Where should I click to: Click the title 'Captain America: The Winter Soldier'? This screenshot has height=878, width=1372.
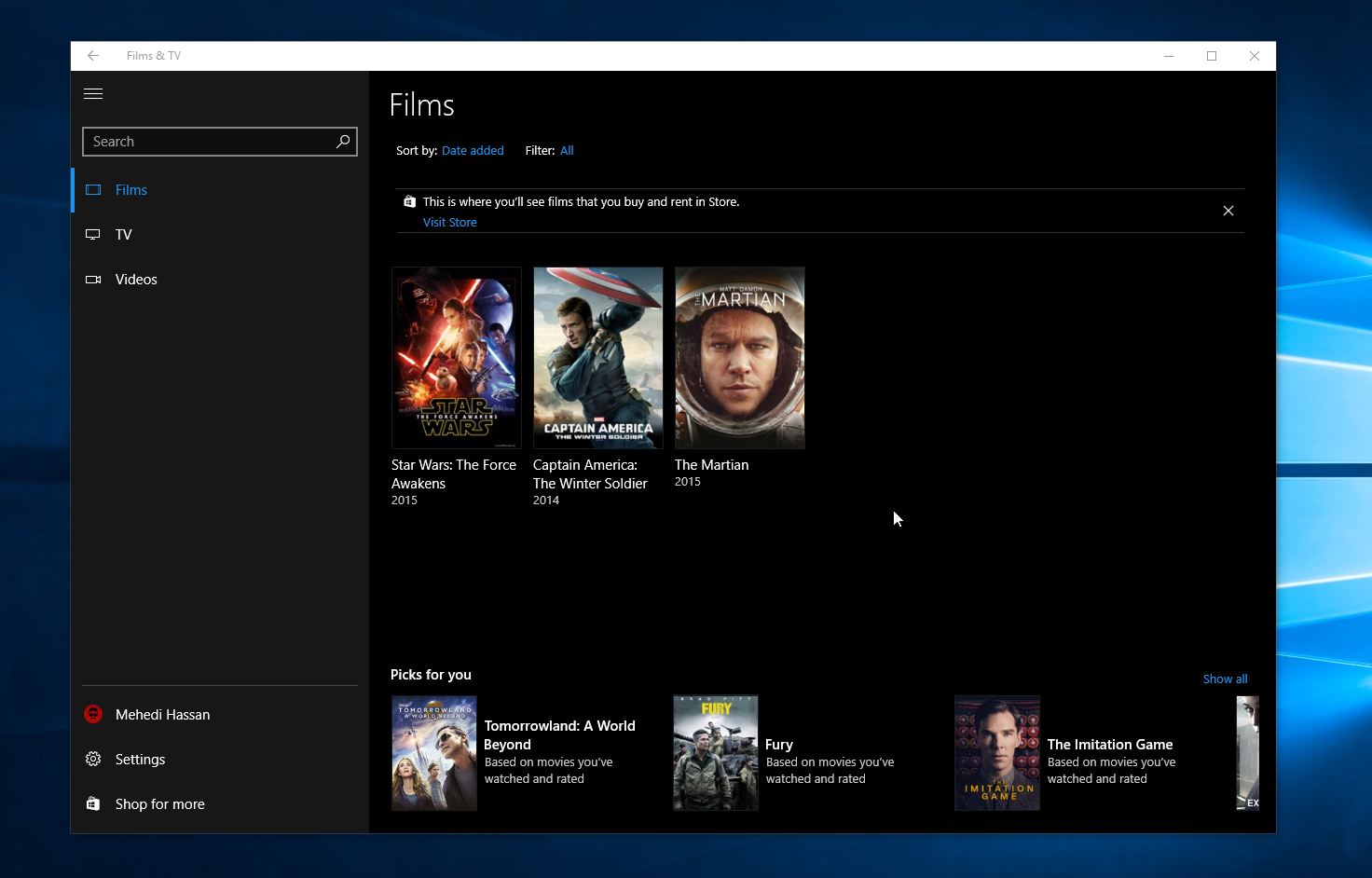pos(590,473)
